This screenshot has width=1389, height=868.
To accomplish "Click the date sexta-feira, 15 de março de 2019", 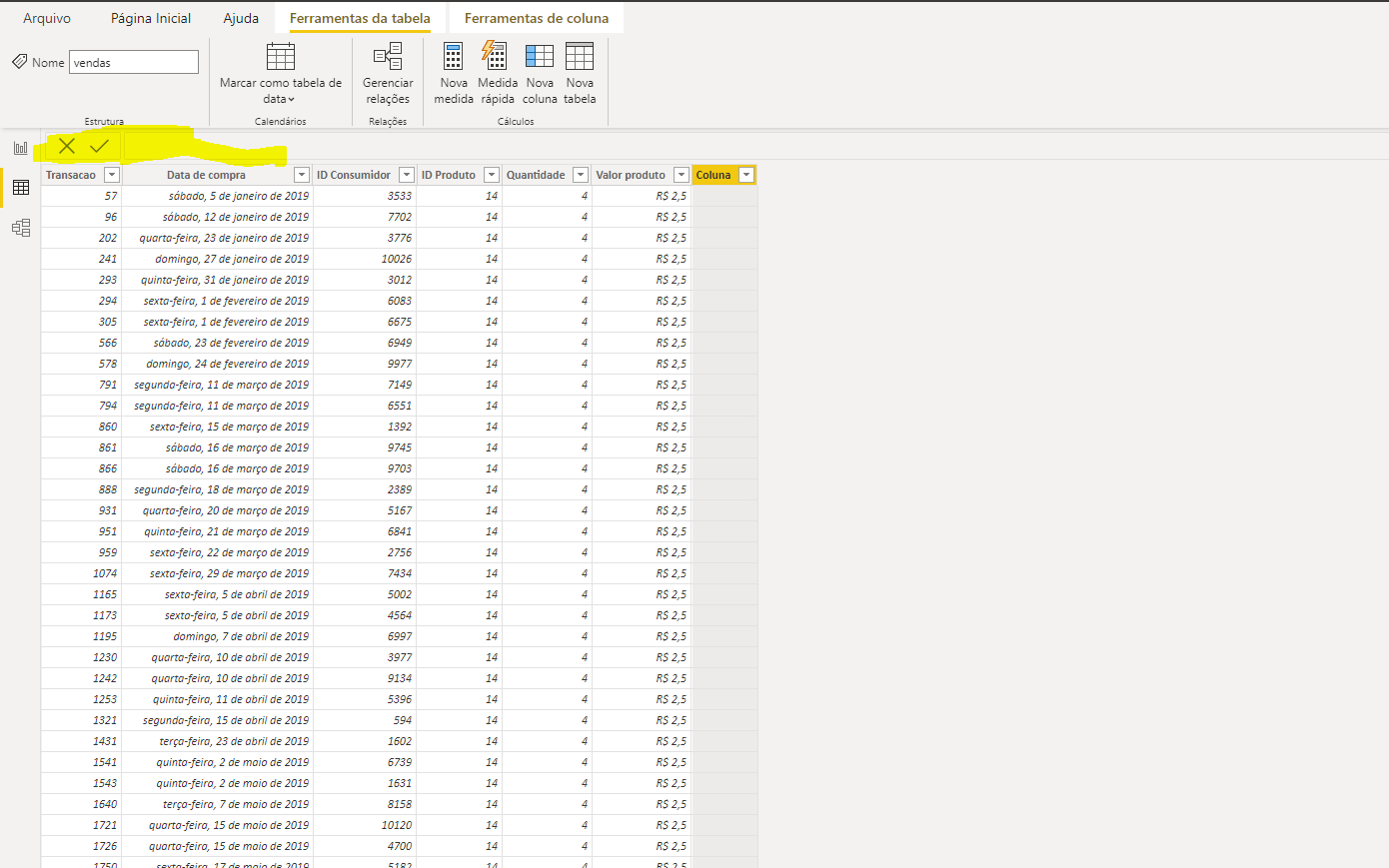I will (x=217, y=427).
